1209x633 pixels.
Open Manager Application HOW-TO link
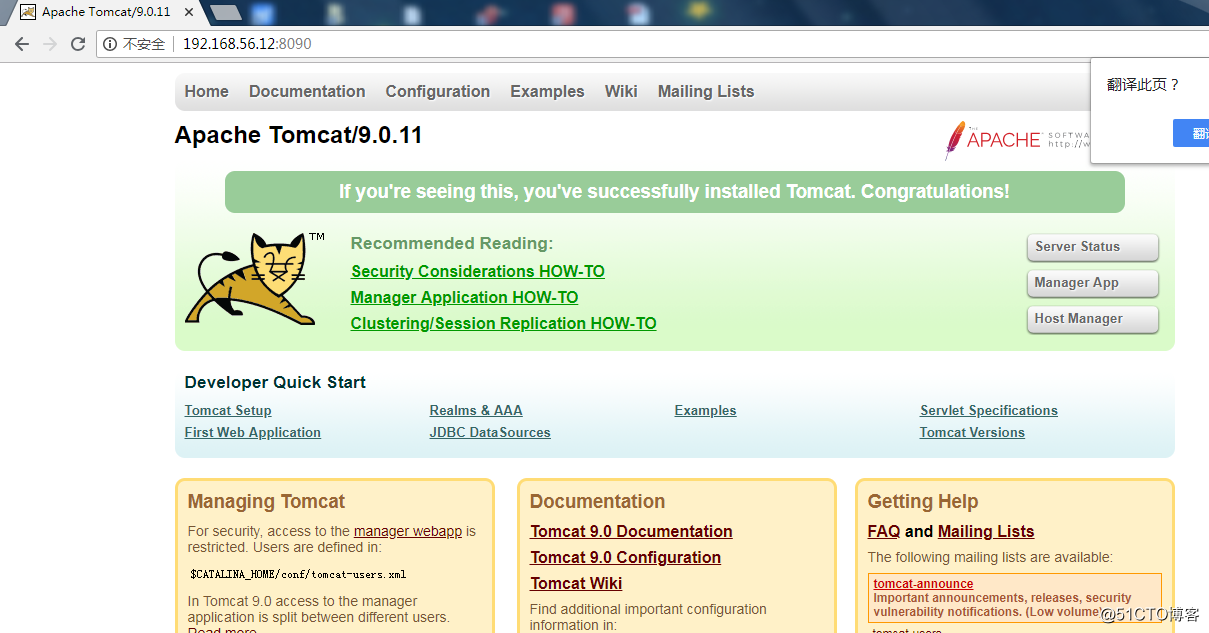pyautogui.click(x=464, y=298)
